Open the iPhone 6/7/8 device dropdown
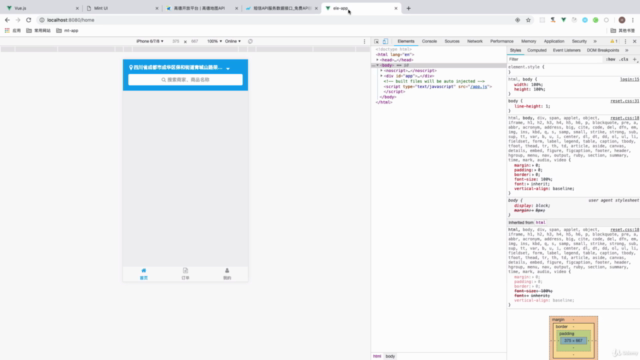 point(150,41)
